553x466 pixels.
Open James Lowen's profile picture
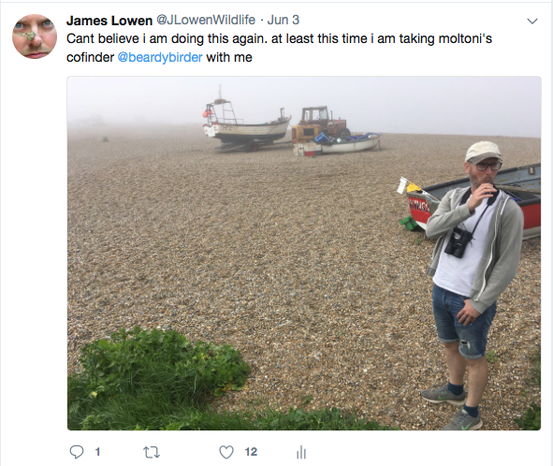(x=34, y=36)
